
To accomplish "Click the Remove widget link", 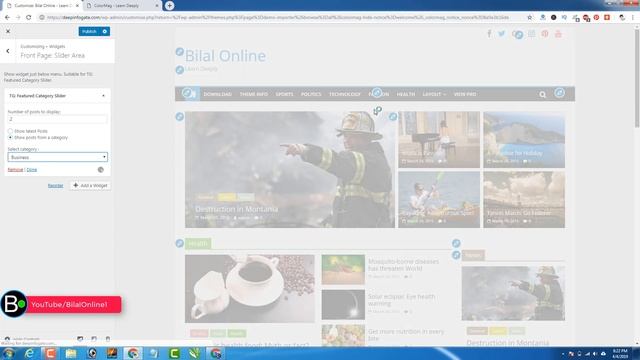I will 15,170.
